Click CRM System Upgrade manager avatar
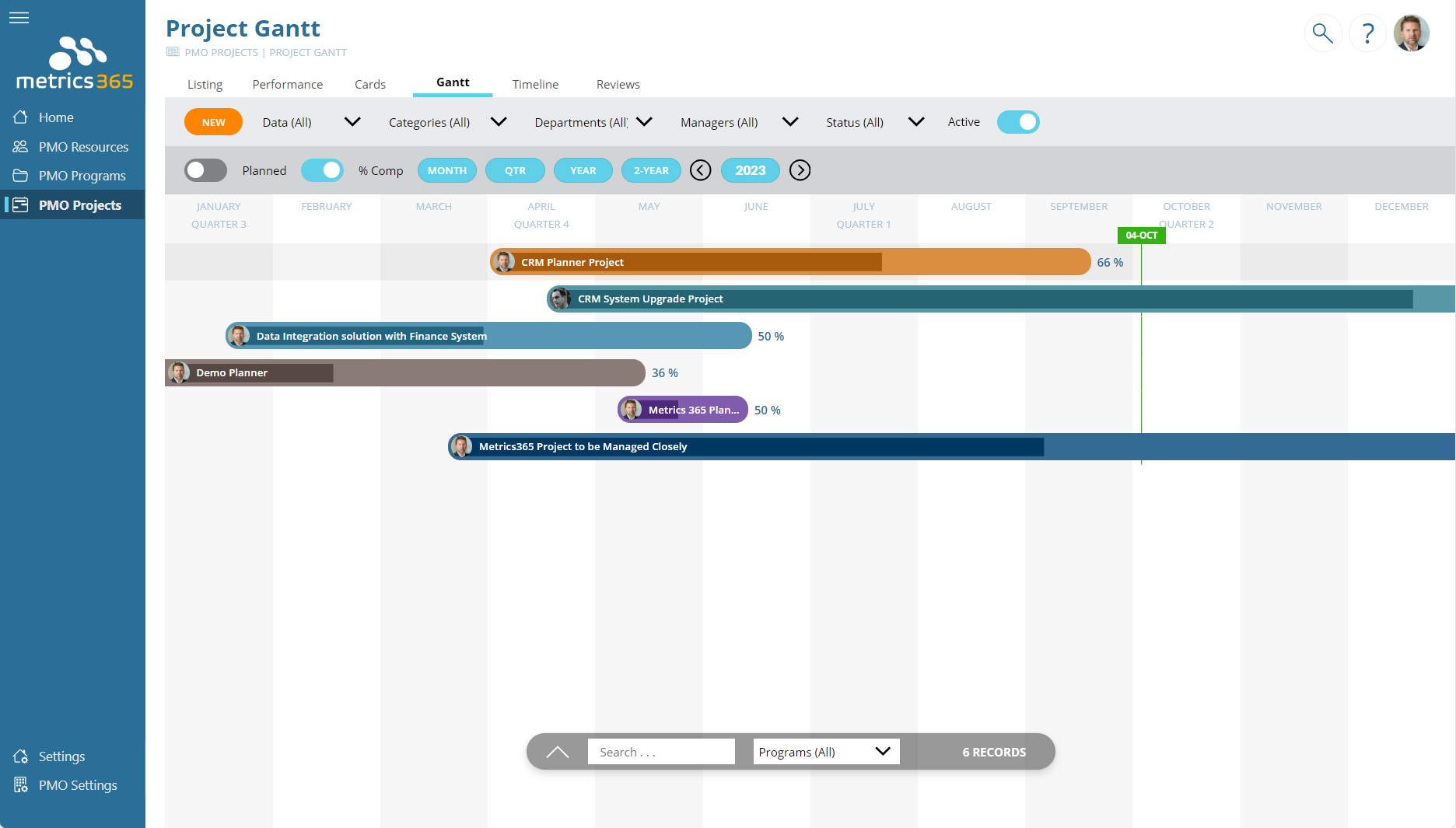Viewport: 1456px width, 828px height. [560, 299]
